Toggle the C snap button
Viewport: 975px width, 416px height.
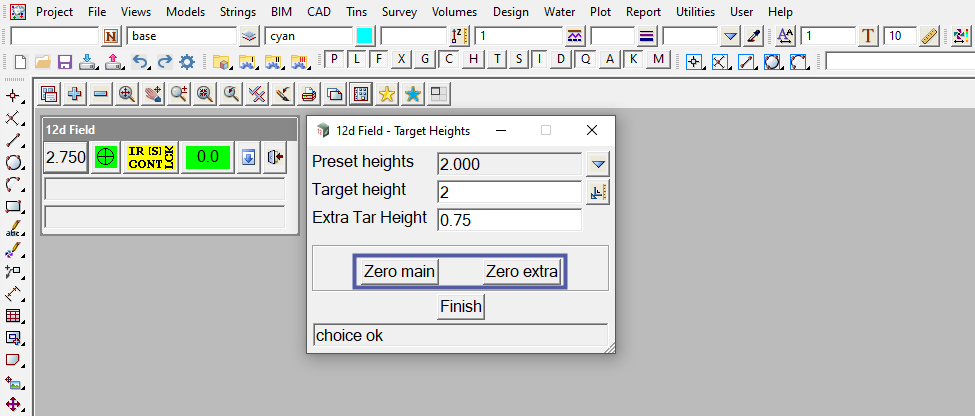coord(449,59)
